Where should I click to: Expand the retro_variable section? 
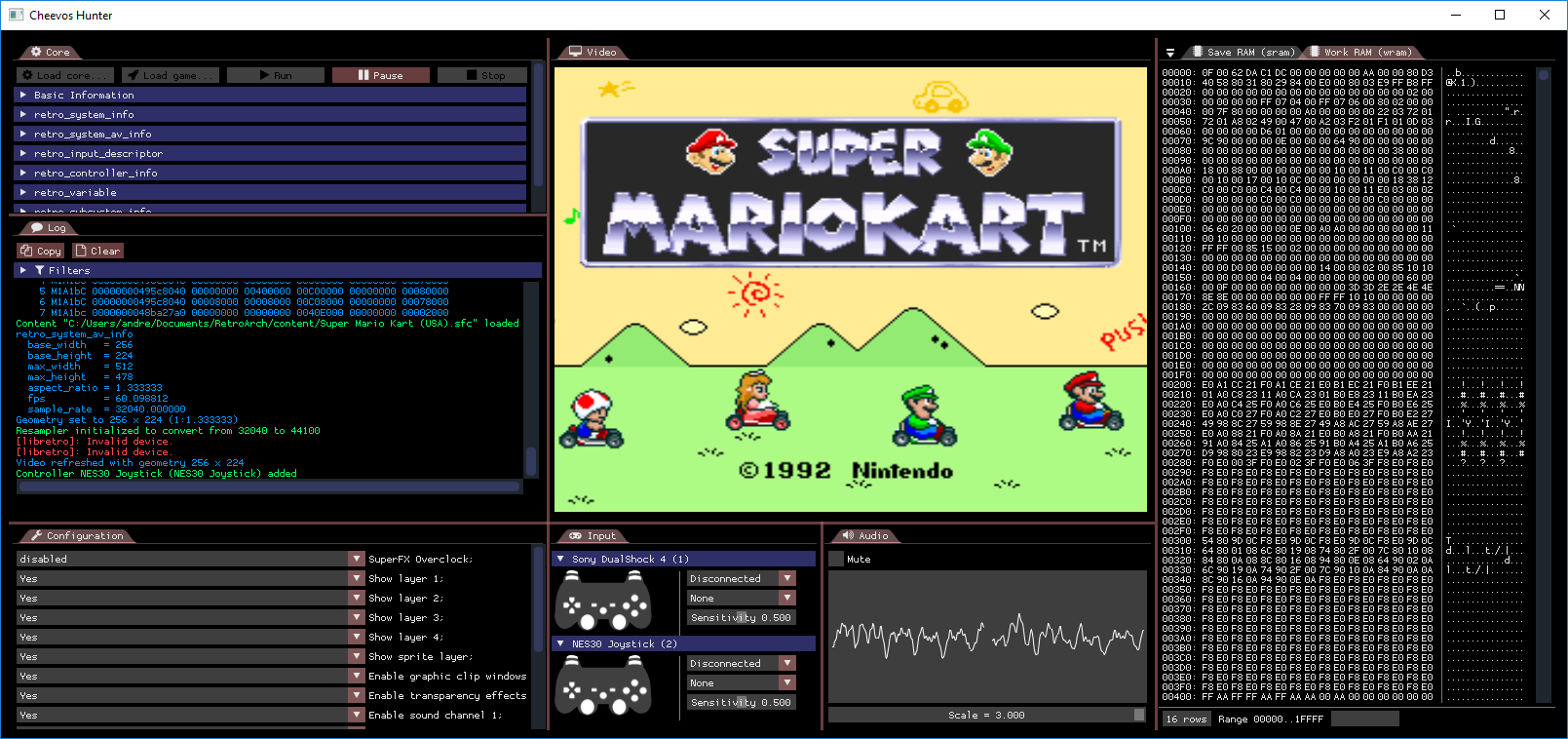click(x=270, y=192)
